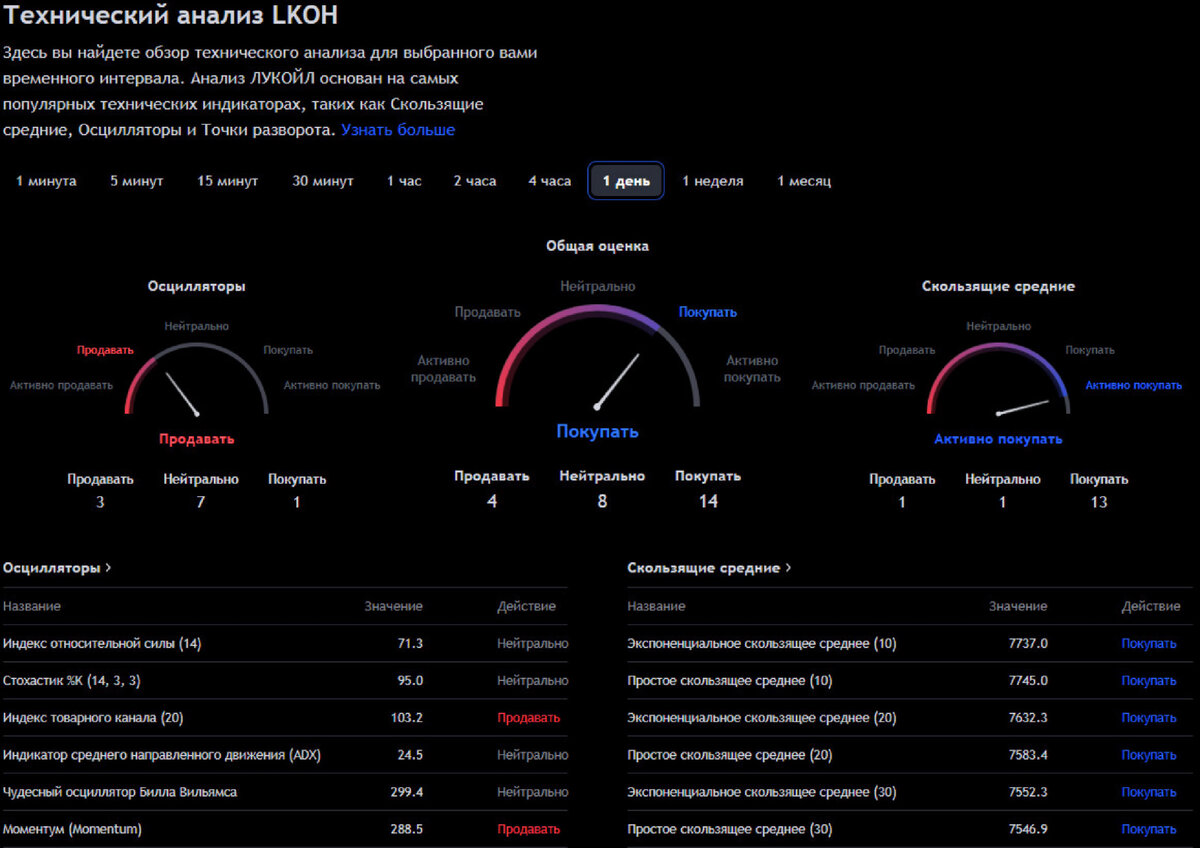Image resolution: width=1200 pixels, height=848 pixels.
Task: Click Чудесный осциллятор Билла Вильямса row name
Action: point(120,791)
